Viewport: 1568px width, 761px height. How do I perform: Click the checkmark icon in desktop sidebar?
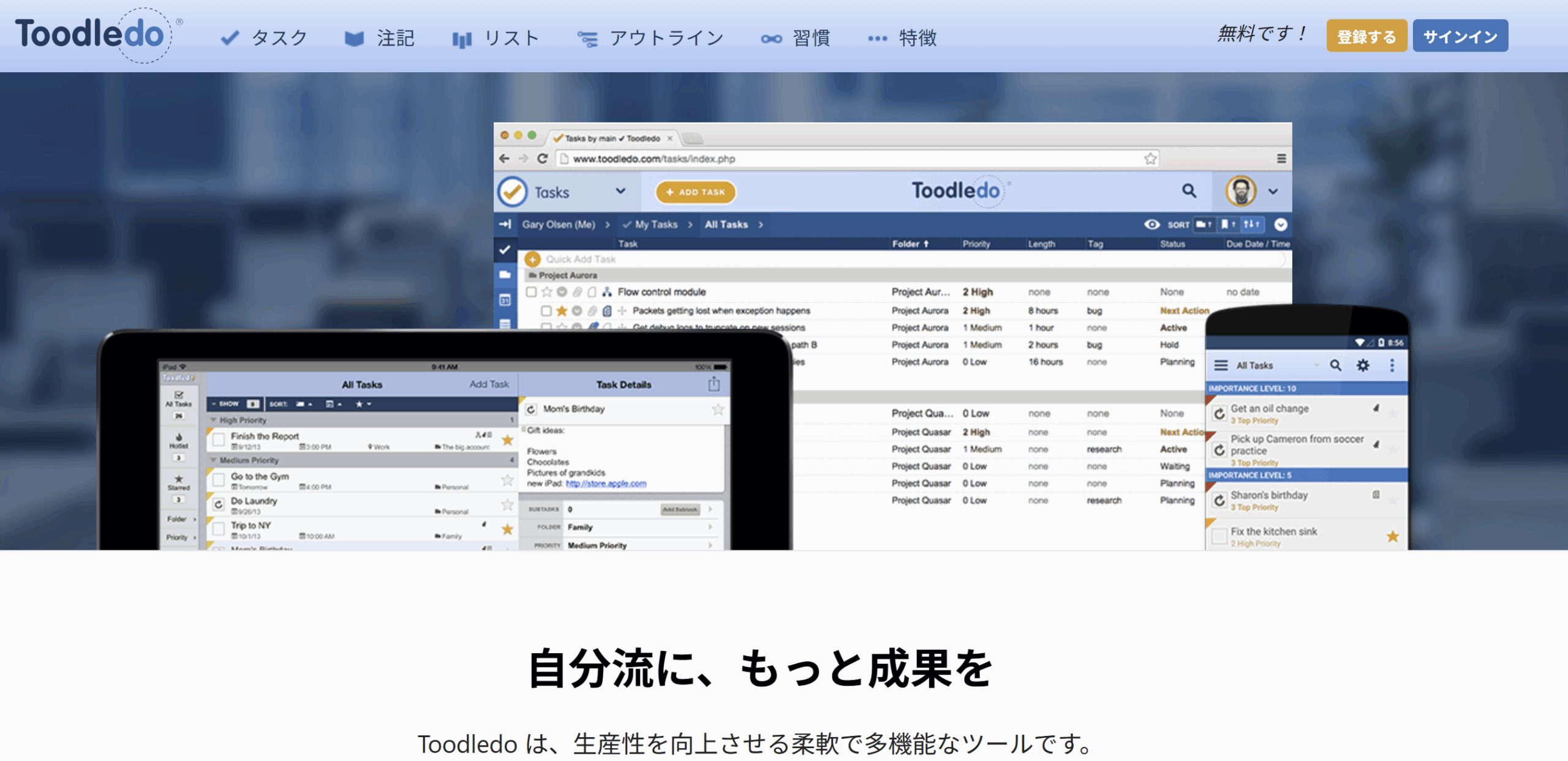[505, 250]
